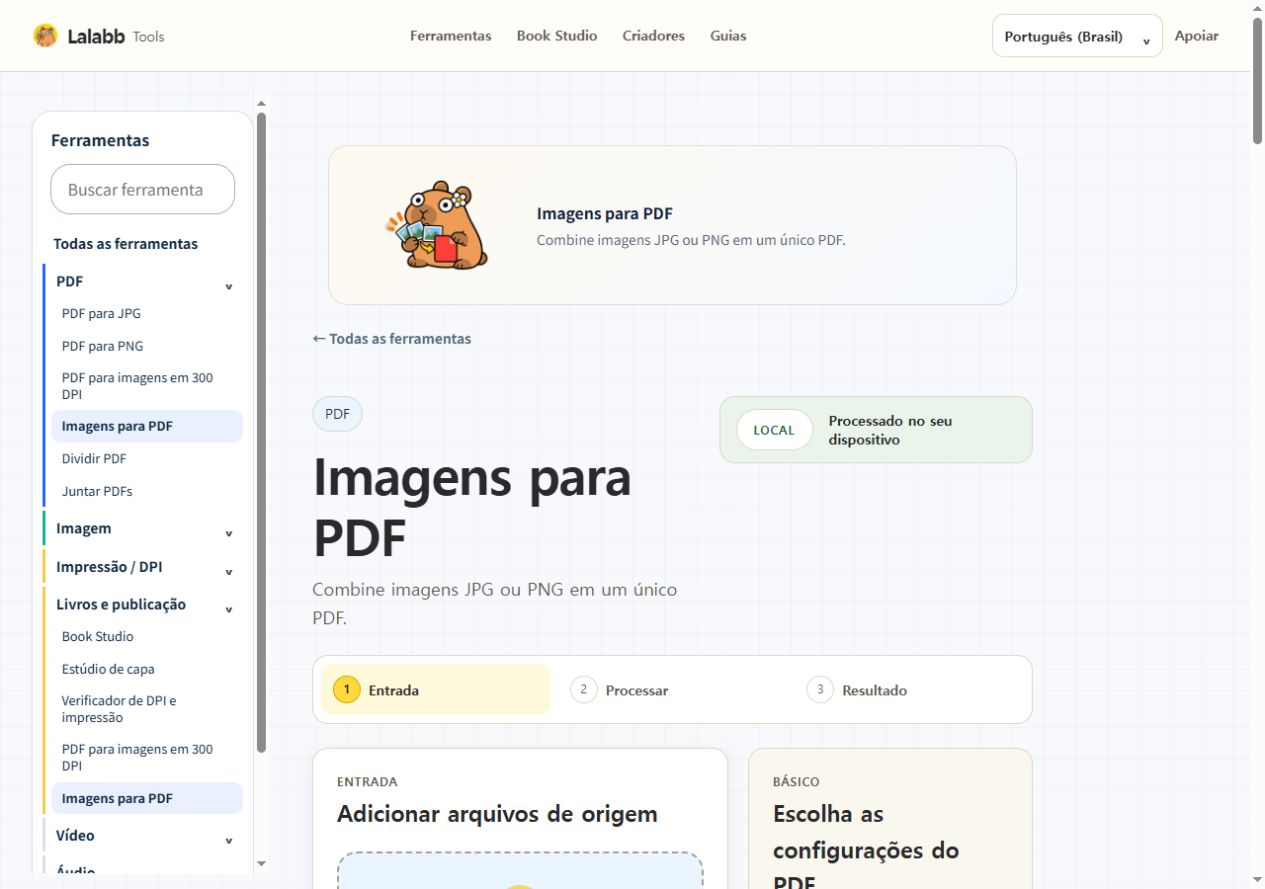Open Book Studio in sidebar list

coord(97,637)
